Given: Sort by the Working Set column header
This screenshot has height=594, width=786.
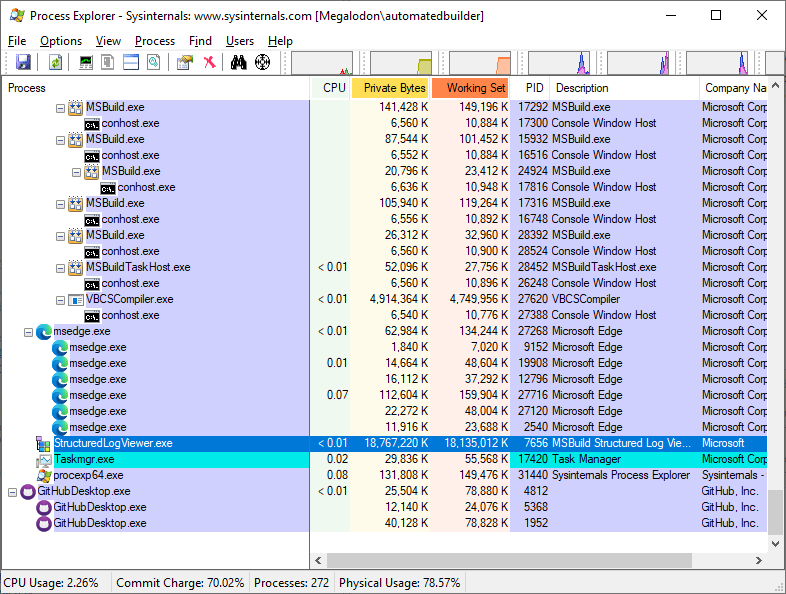Looking at the screenshot, I should click(470, 88).
